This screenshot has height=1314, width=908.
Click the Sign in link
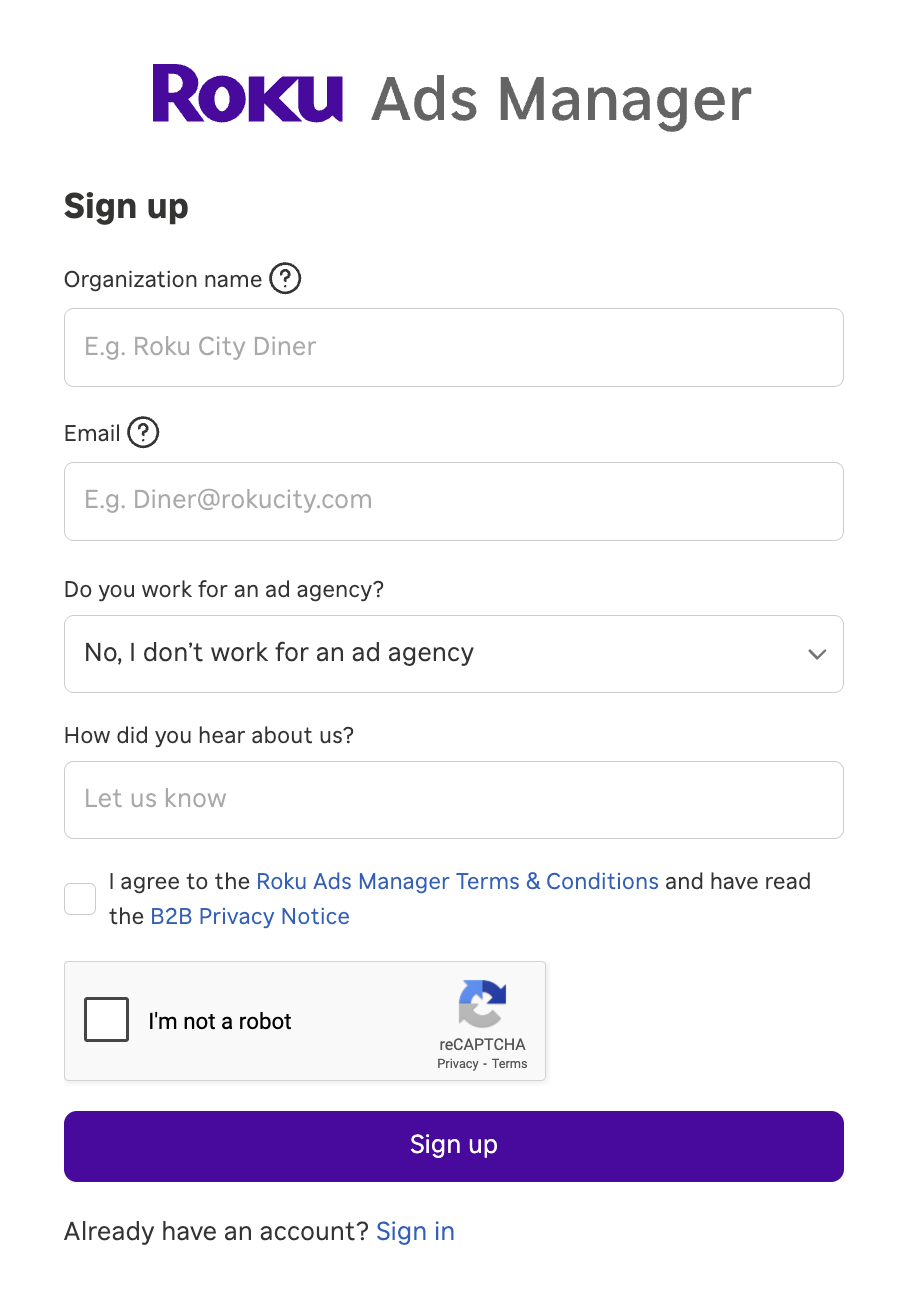tap(415, 1231)
